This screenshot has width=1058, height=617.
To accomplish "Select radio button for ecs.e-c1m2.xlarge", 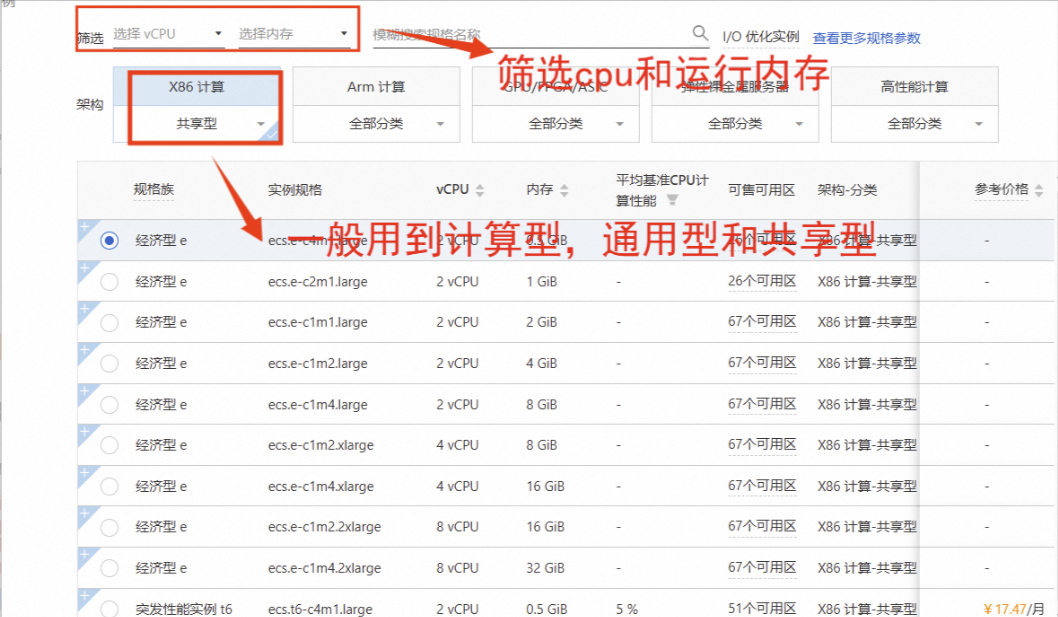I will tap(109, 445).
